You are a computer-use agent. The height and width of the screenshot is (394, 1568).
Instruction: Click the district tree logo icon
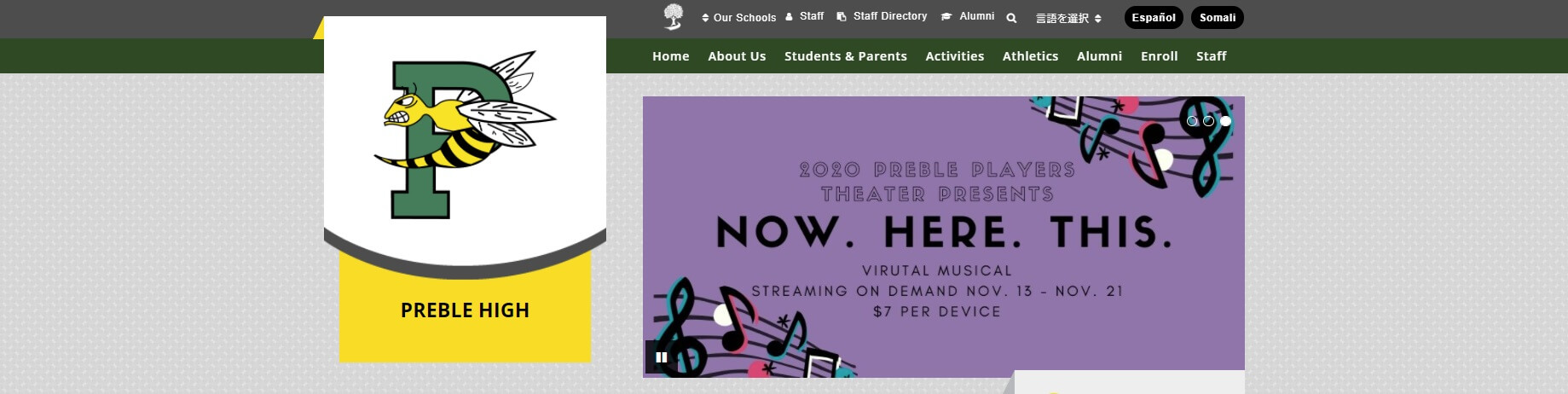pyautogui.click(x=674, y=17)
